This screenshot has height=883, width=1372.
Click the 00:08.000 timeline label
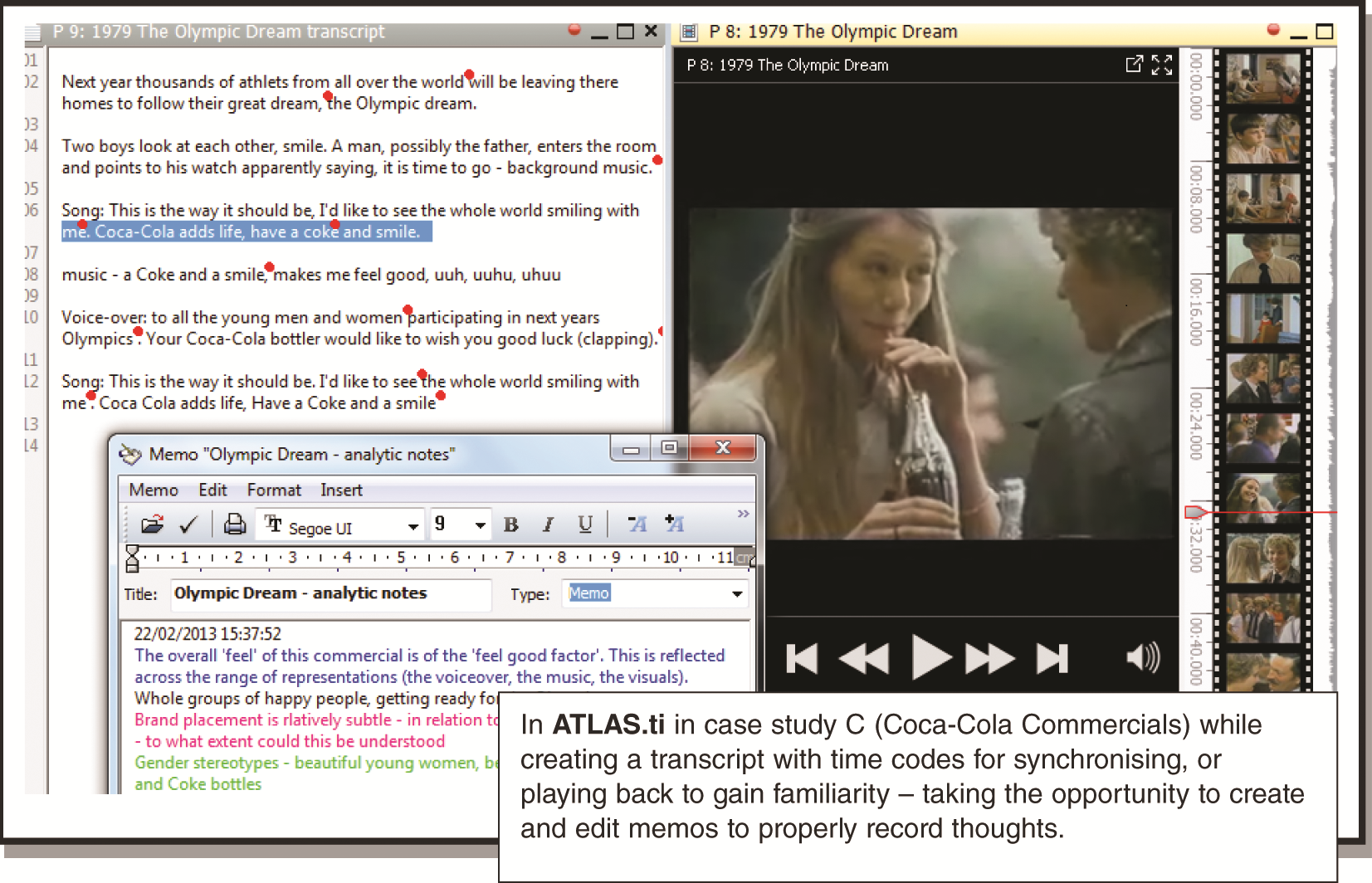(1195, 200)
